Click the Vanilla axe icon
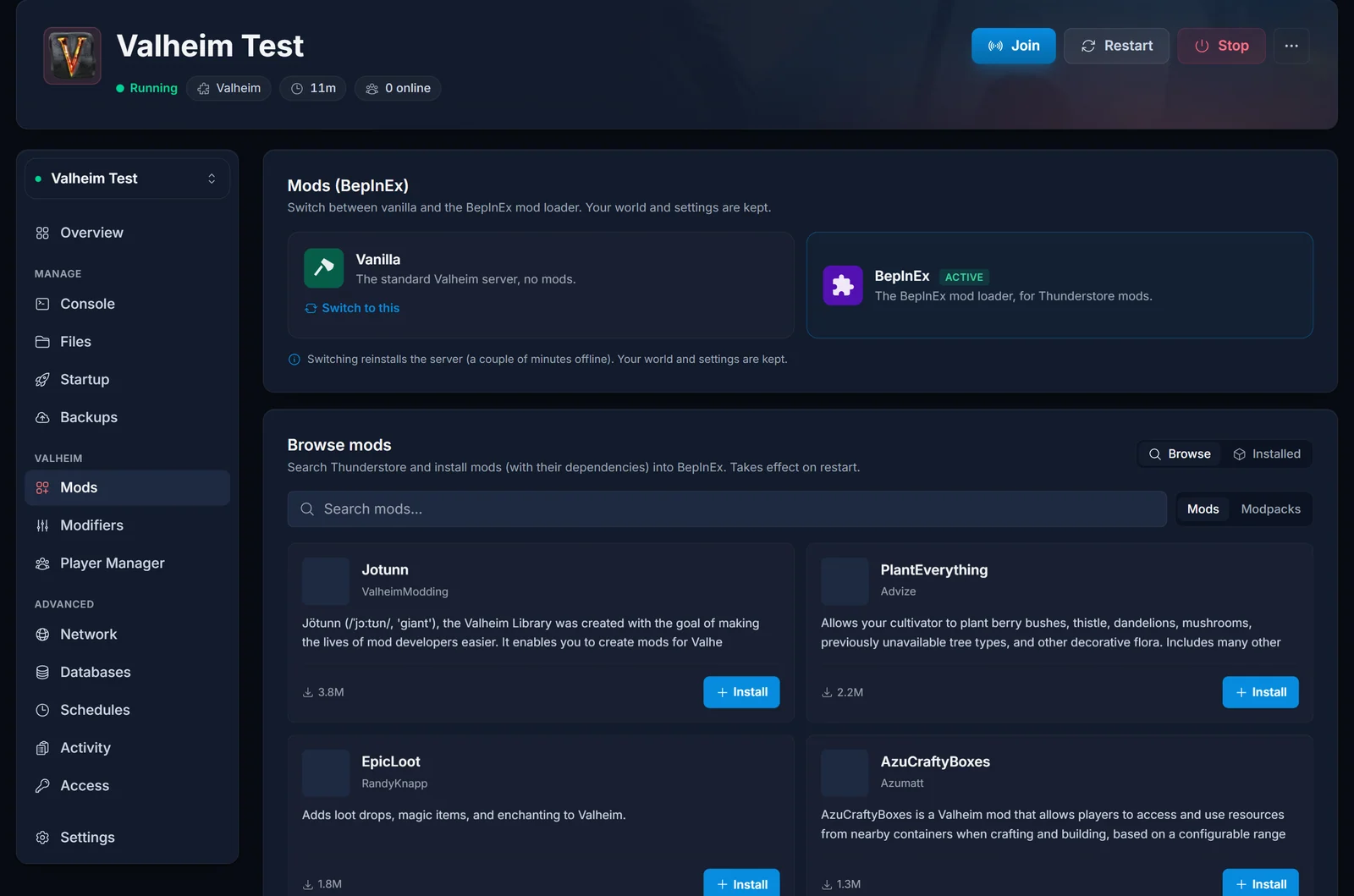Image resolution: width=1354 pixels, height=896 pixels. [x=323, y=268]
